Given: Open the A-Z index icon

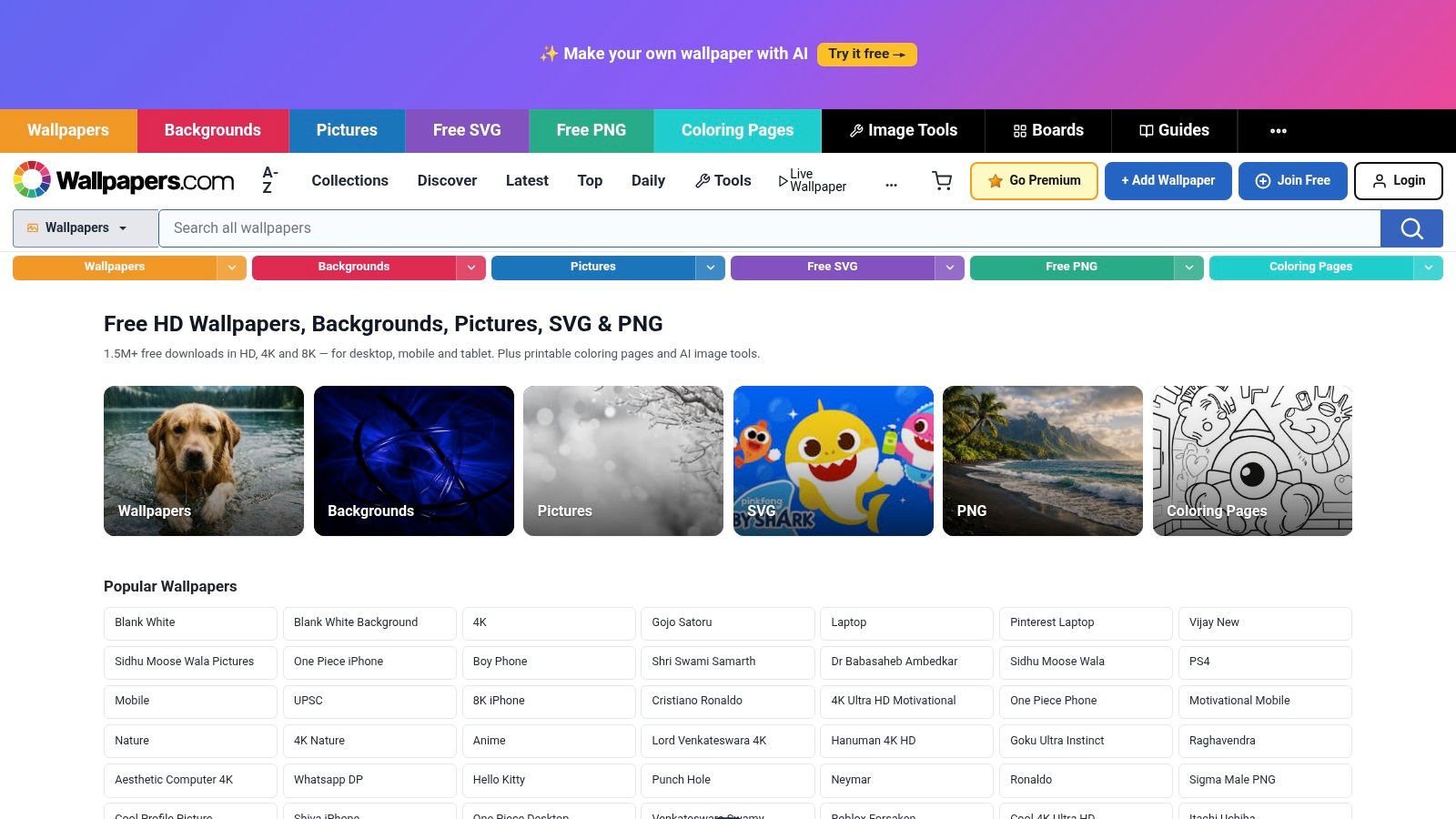Looking at the screenshot, I should point(270,180).
